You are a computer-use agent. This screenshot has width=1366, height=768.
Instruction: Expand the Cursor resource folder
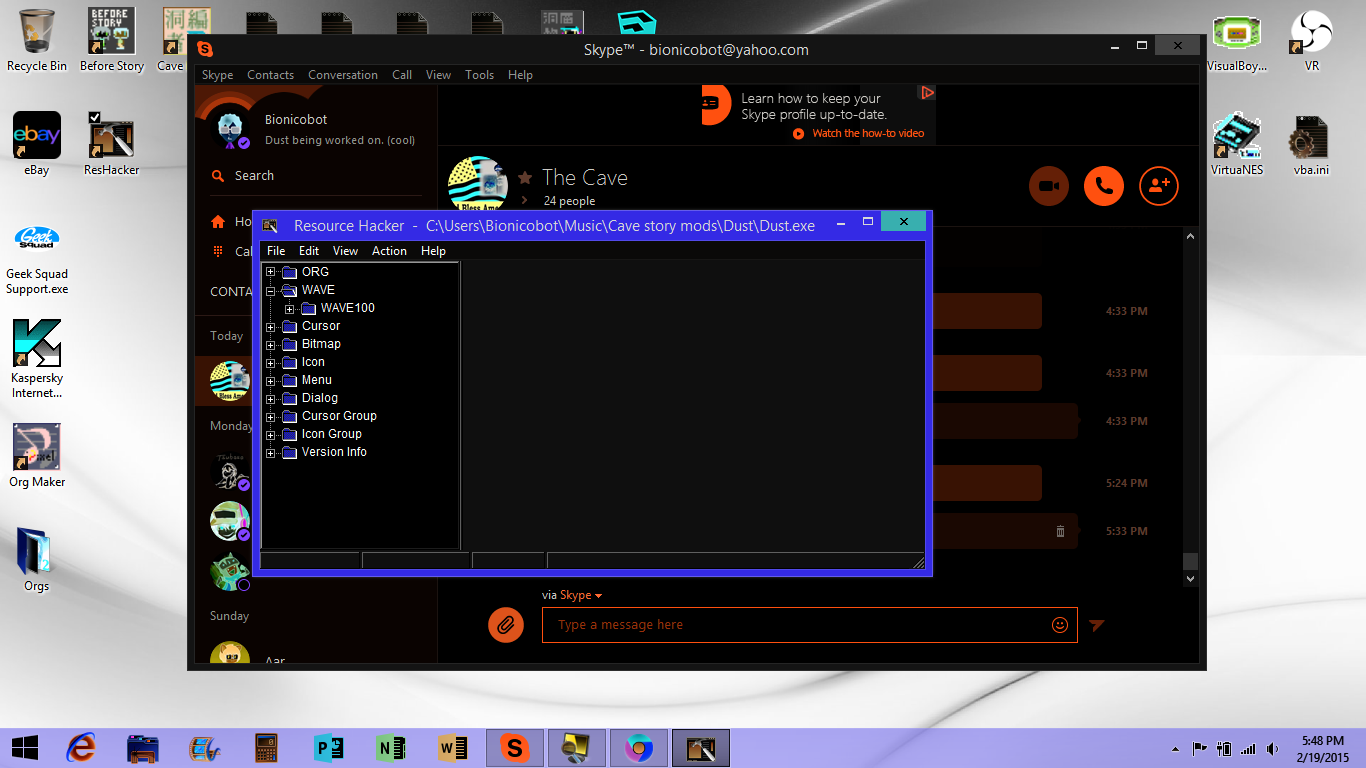coord(270,326)
